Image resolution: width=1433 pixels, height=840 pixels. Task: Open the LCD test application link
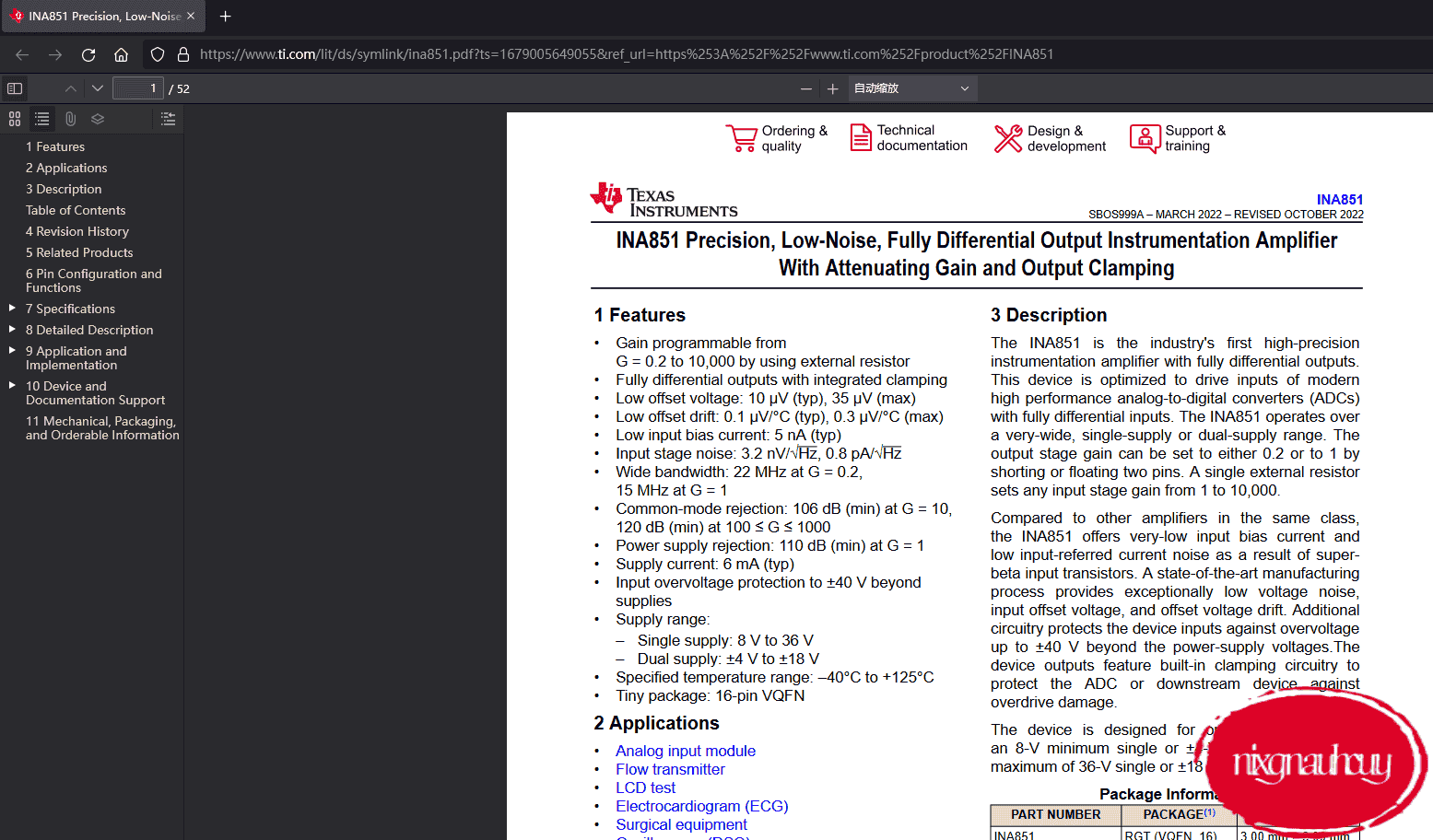tap(645, 787)
